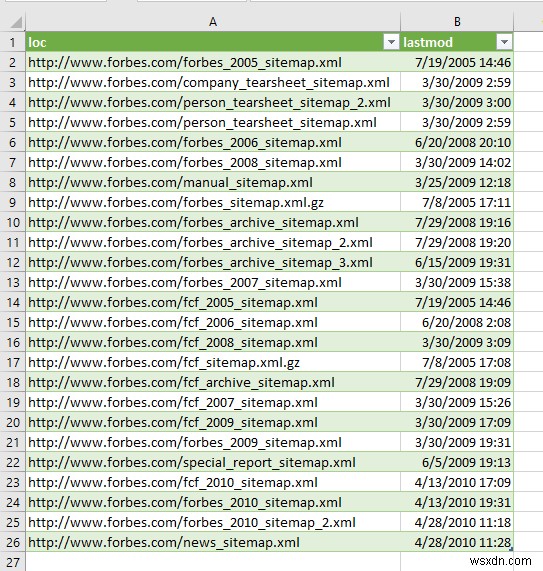Image resolution: width=543 pixels, height=571 pixels.
Task: Click cell with forbes_sitemap.xml.gz URL
Action: tap(213, 202)
